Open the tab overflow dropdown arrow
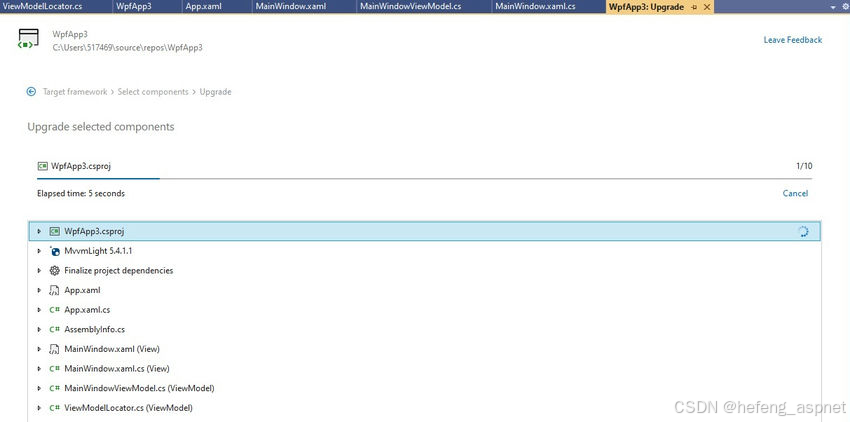The image size is (850, 422). pyautogui.click(x=833, y=8)
